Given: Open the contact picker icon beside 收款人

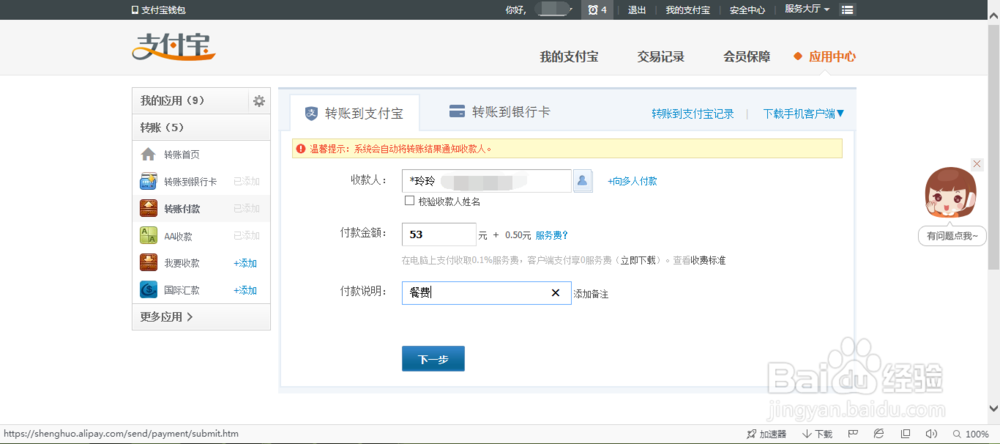Looking at the screenshot, I should pos(583,181).
